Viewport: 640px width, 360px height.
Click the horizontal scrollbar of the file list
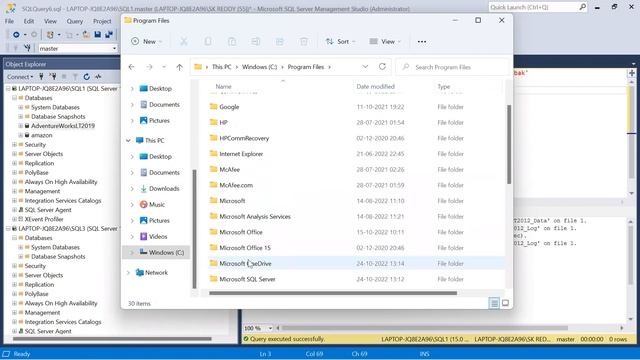pos(333,293)
